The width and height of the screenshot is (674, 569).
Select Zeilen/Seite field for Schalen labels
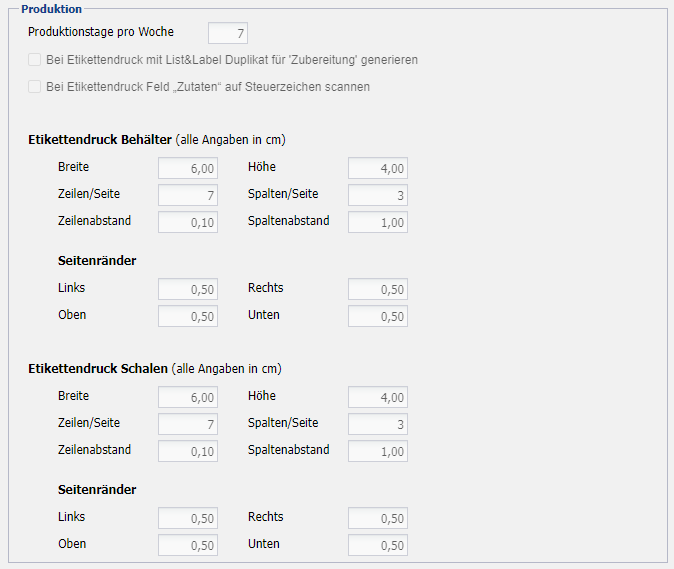[x=188, y=424]
